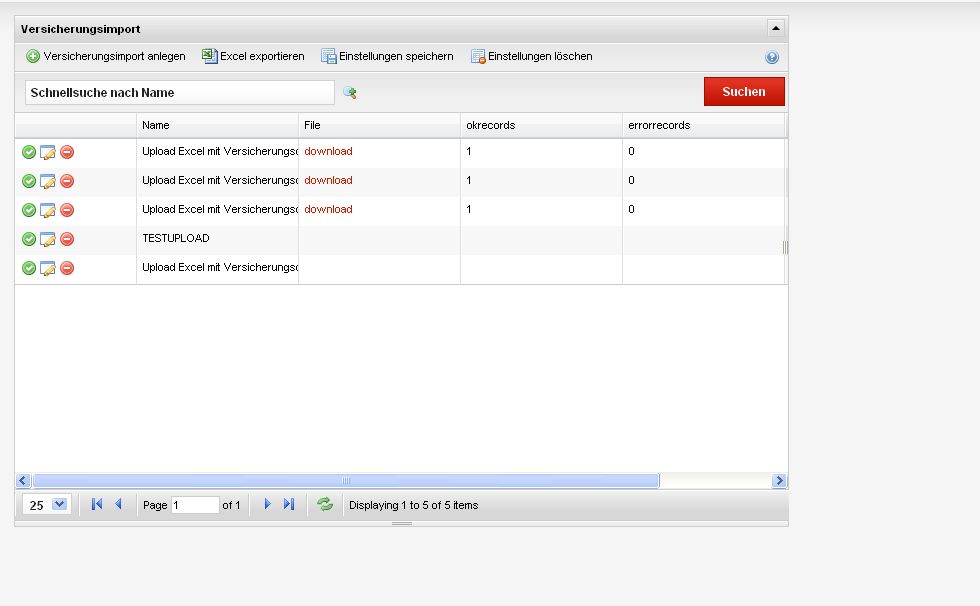Screen dimensions: 980x606
Task: Open the help icon in toolbar
Action: (x=771, y=57)
